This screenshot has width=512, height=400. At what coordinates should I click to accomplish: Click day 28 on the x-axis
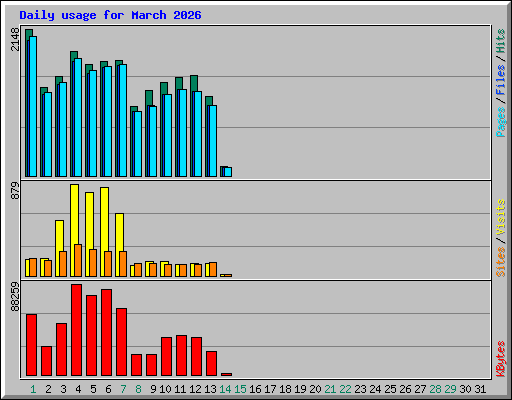[435, 389]
